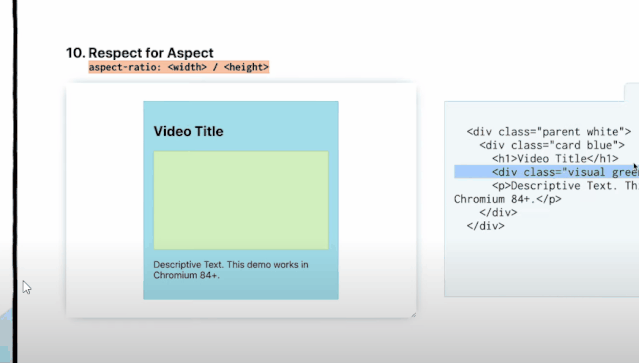Click the resize handle of the demo box
Image resolution: width=639 pixels, height=363 pixels.
413,315
